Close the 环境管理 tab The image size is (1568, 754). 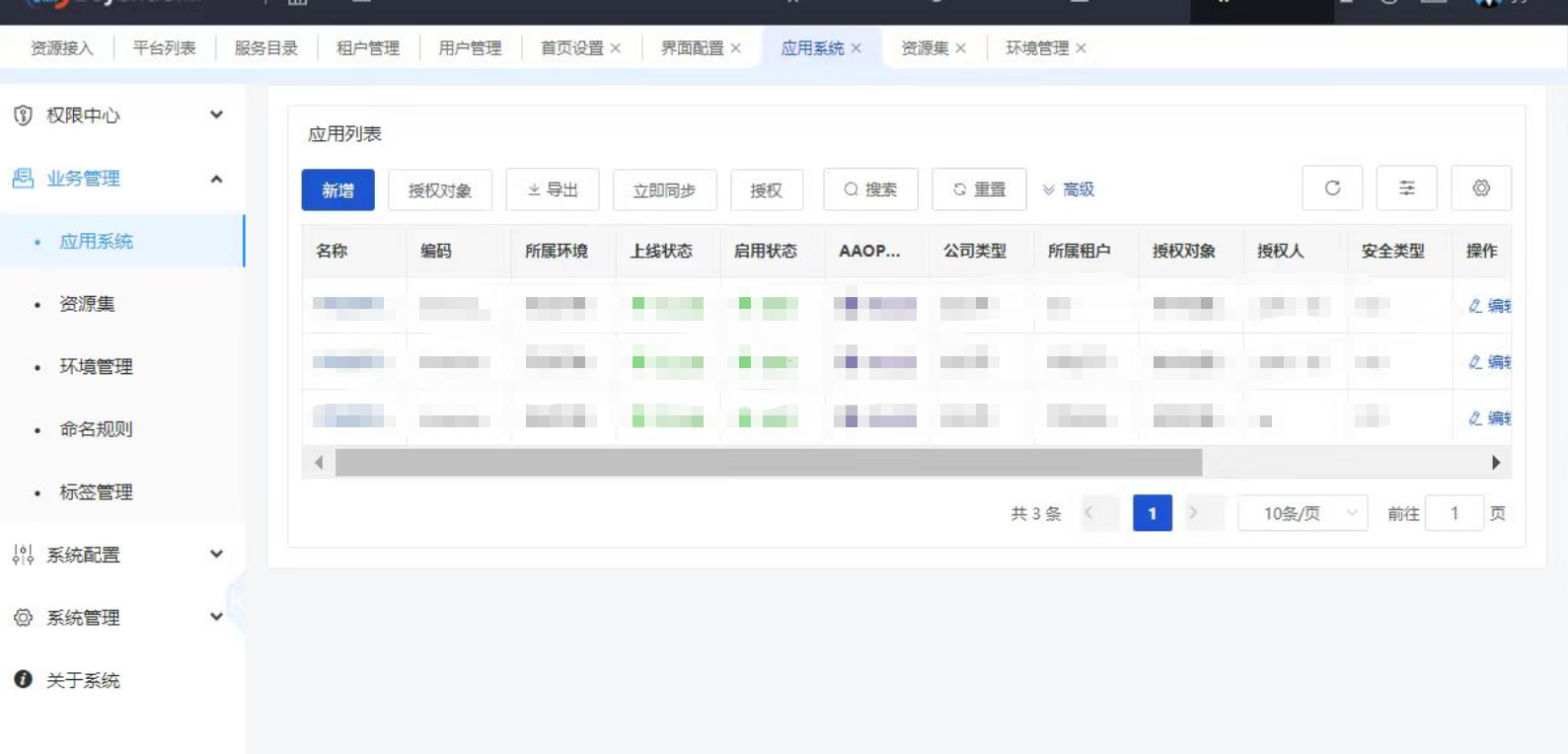(1082, 48)
